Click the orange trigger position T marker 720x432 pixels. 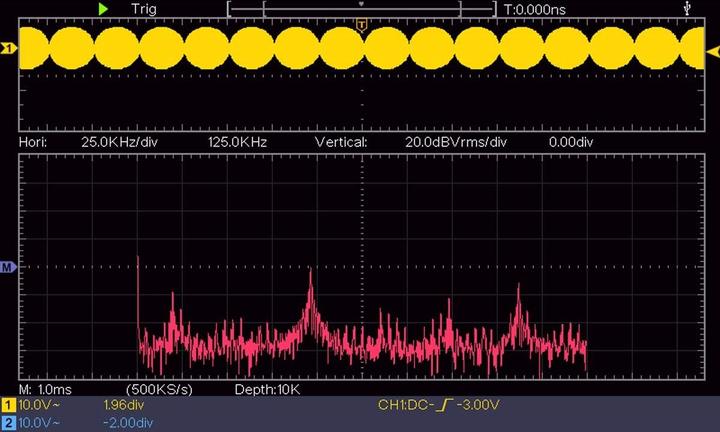coord(361,24)
